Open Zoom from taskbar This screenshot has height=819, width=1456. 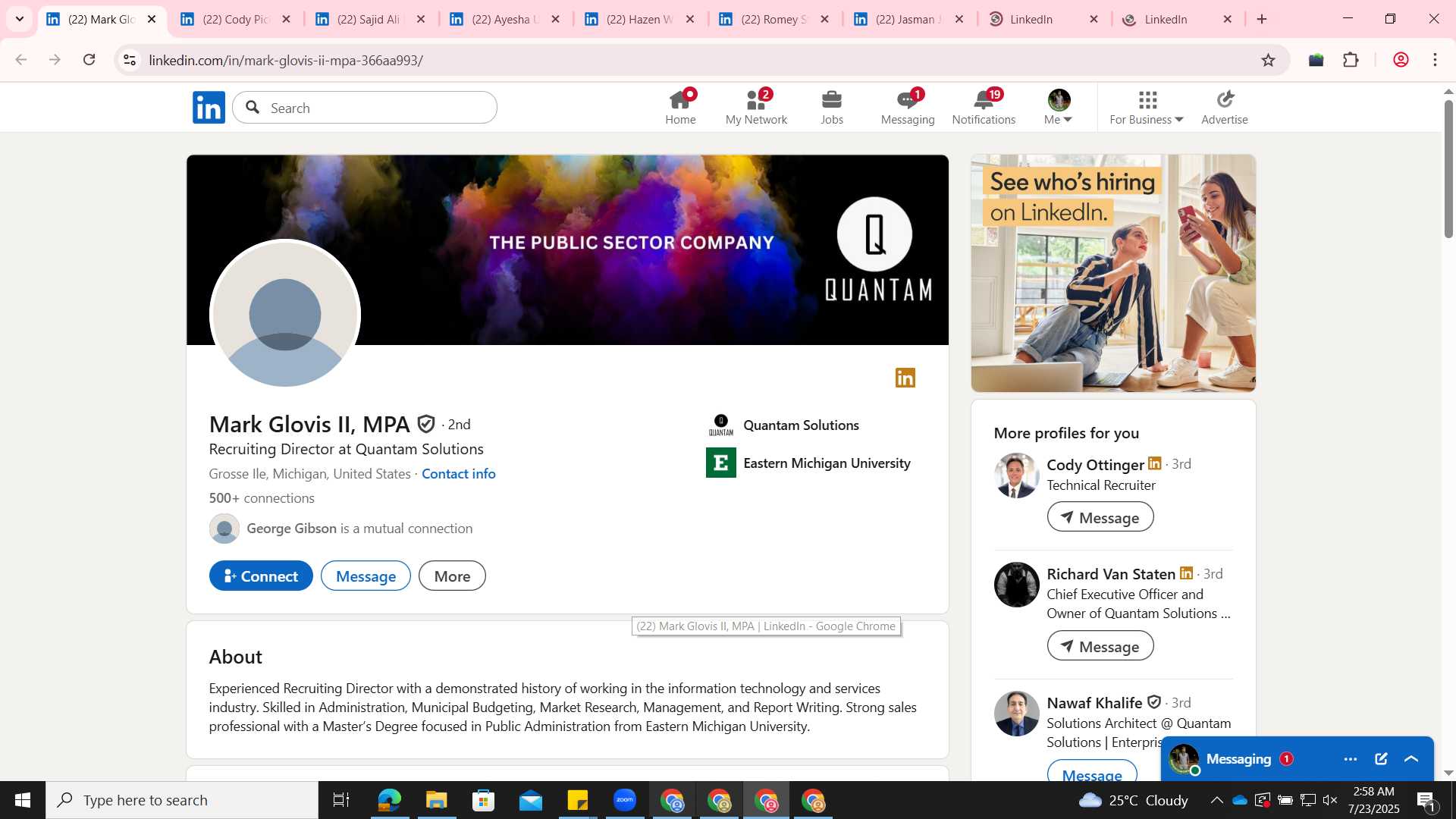[624, 800]
